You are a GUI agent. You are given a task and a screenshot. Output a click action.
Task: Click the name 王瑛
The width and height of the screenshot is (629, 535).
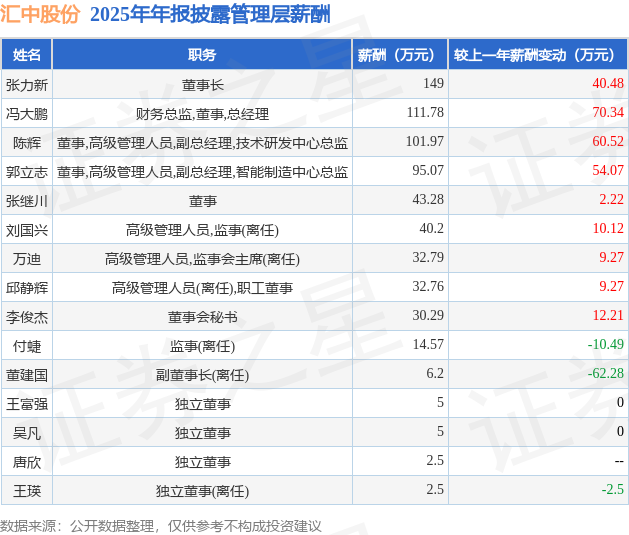[27, 491]
